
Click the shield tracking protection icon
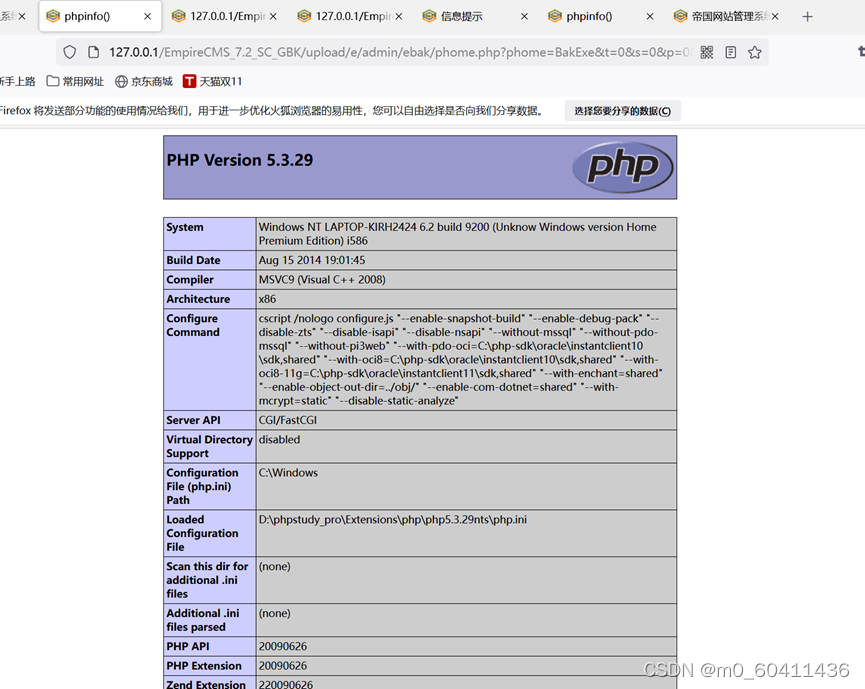click(70, 52)
